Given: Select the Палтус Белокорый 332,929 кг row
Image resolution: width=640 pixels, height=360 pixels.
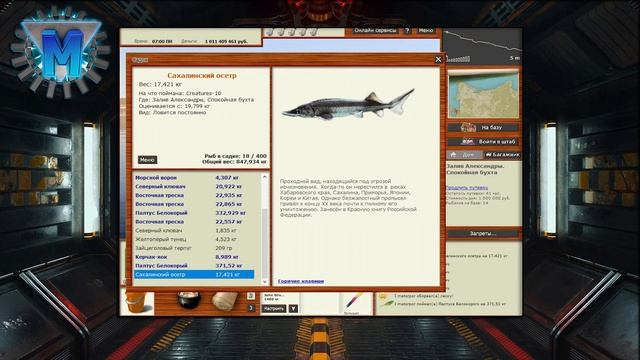Looking at the screenshot, I should (195, 213).
